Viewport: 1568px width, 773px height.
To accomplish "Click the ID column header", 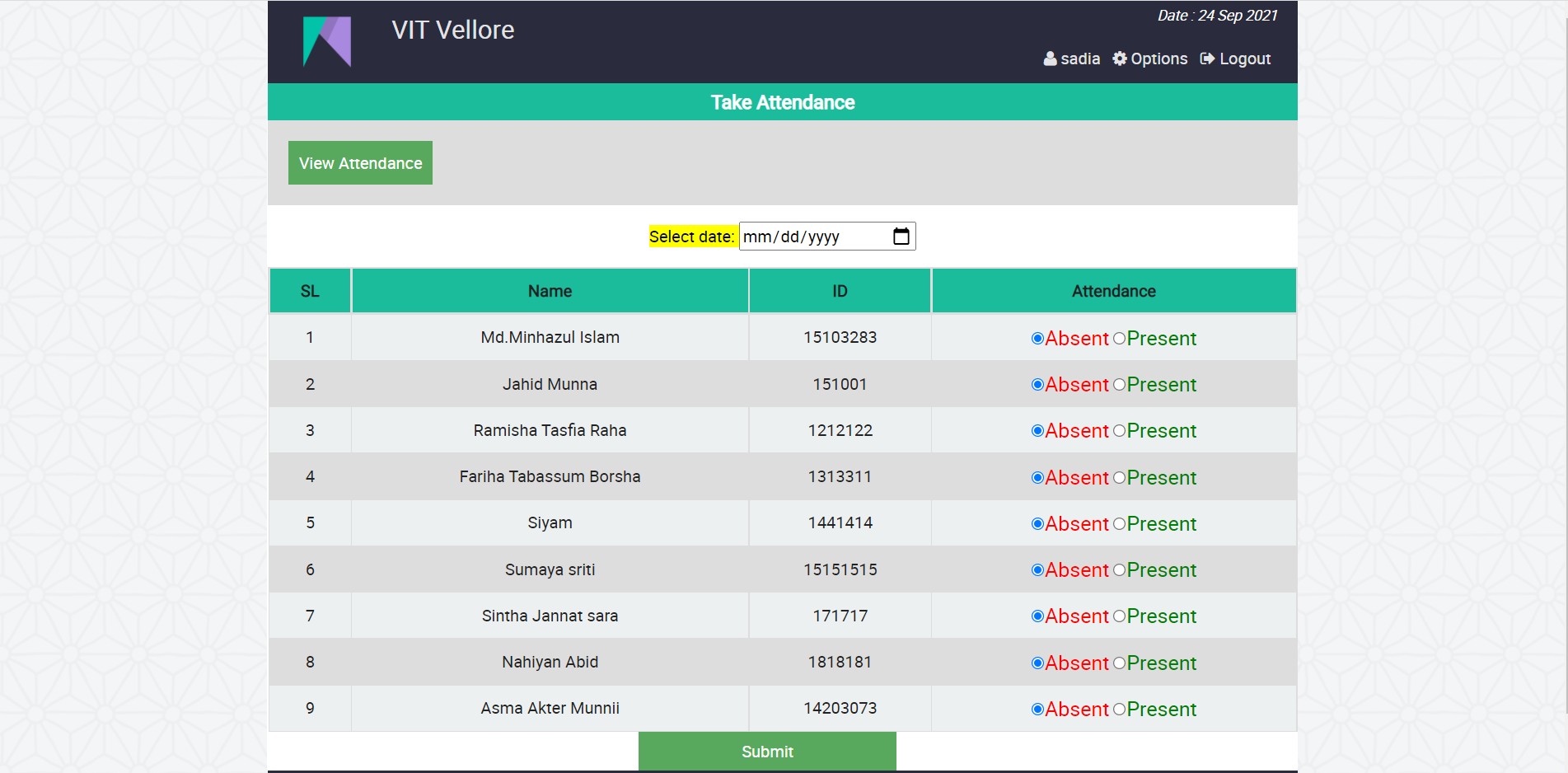I will point(840,291).
